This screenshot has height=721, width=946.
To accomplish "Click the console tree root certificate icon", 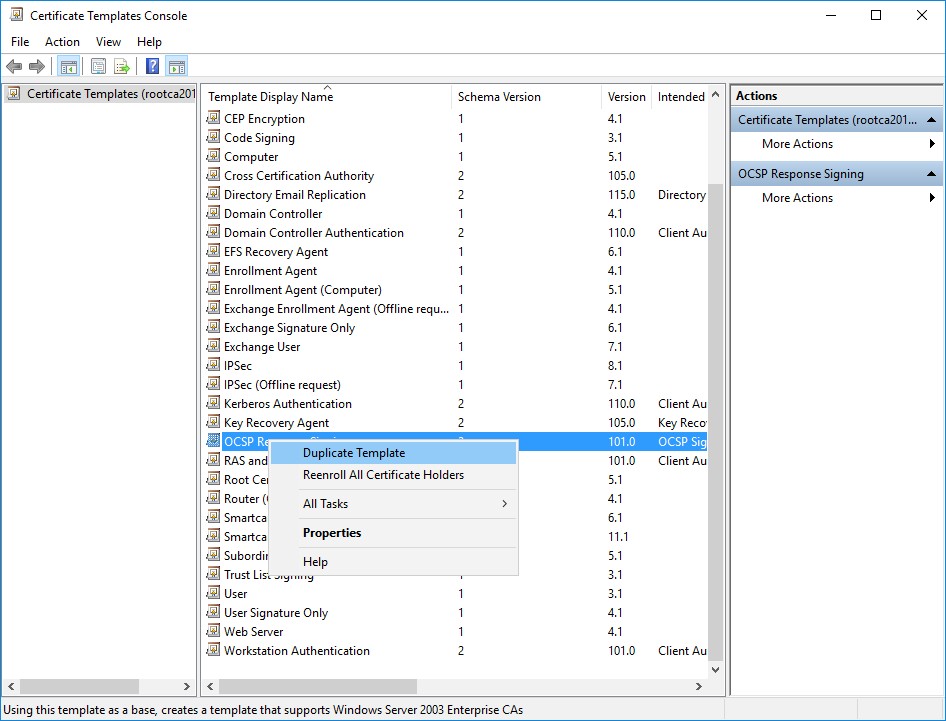I will pyautogui.click(x=15, y=94).
